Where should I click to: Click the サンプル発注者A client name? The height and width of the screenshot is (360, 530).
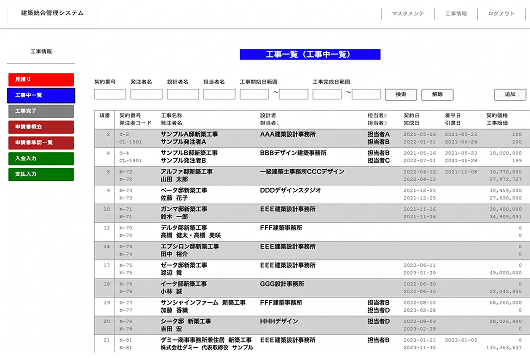183,142
